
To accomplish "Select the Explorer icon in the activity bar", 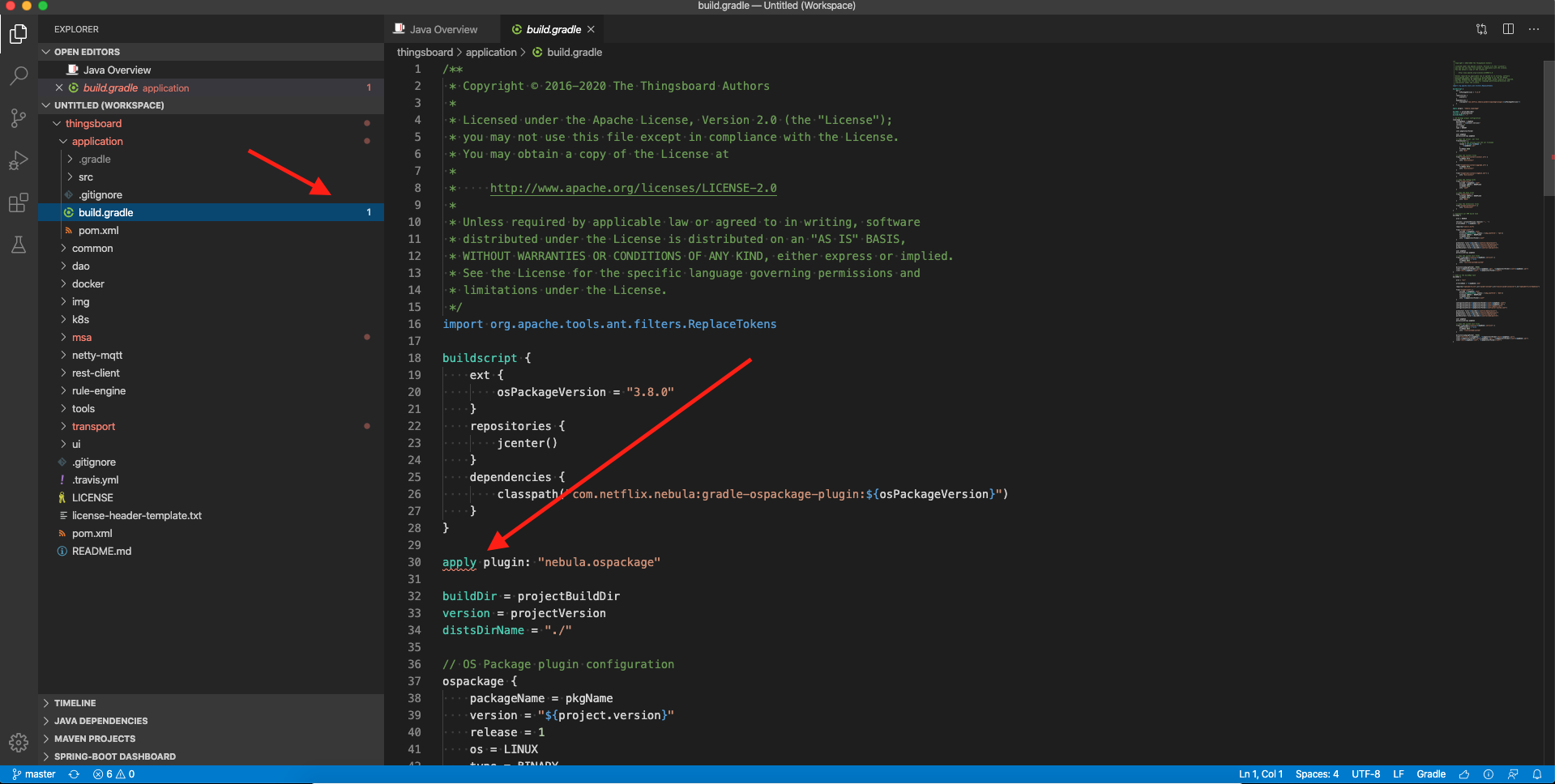I will [x=18, y=34].
